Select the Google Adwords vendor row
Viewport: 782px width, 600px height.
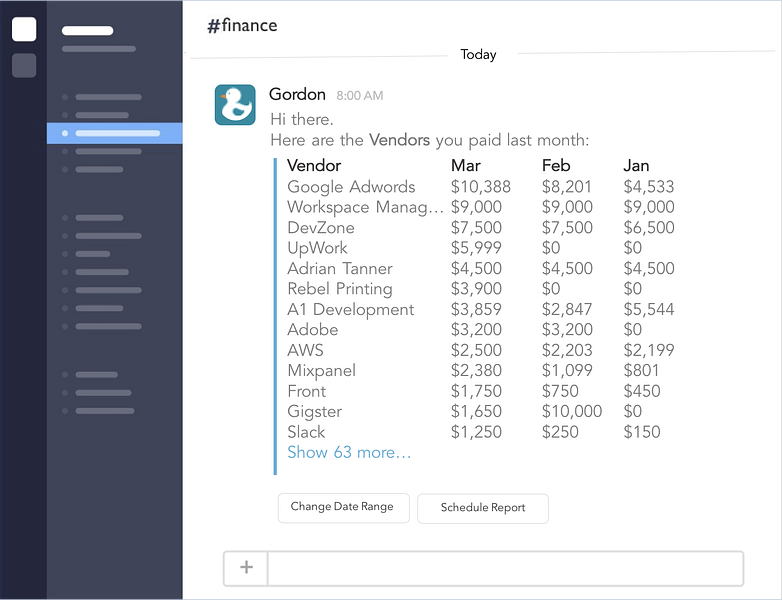(x=351, y=187)
